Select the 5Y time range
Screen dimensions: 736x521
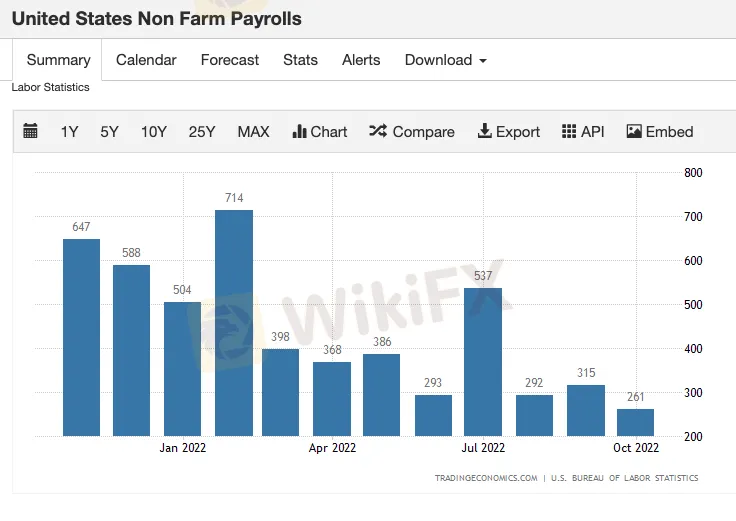click(109, 132)
